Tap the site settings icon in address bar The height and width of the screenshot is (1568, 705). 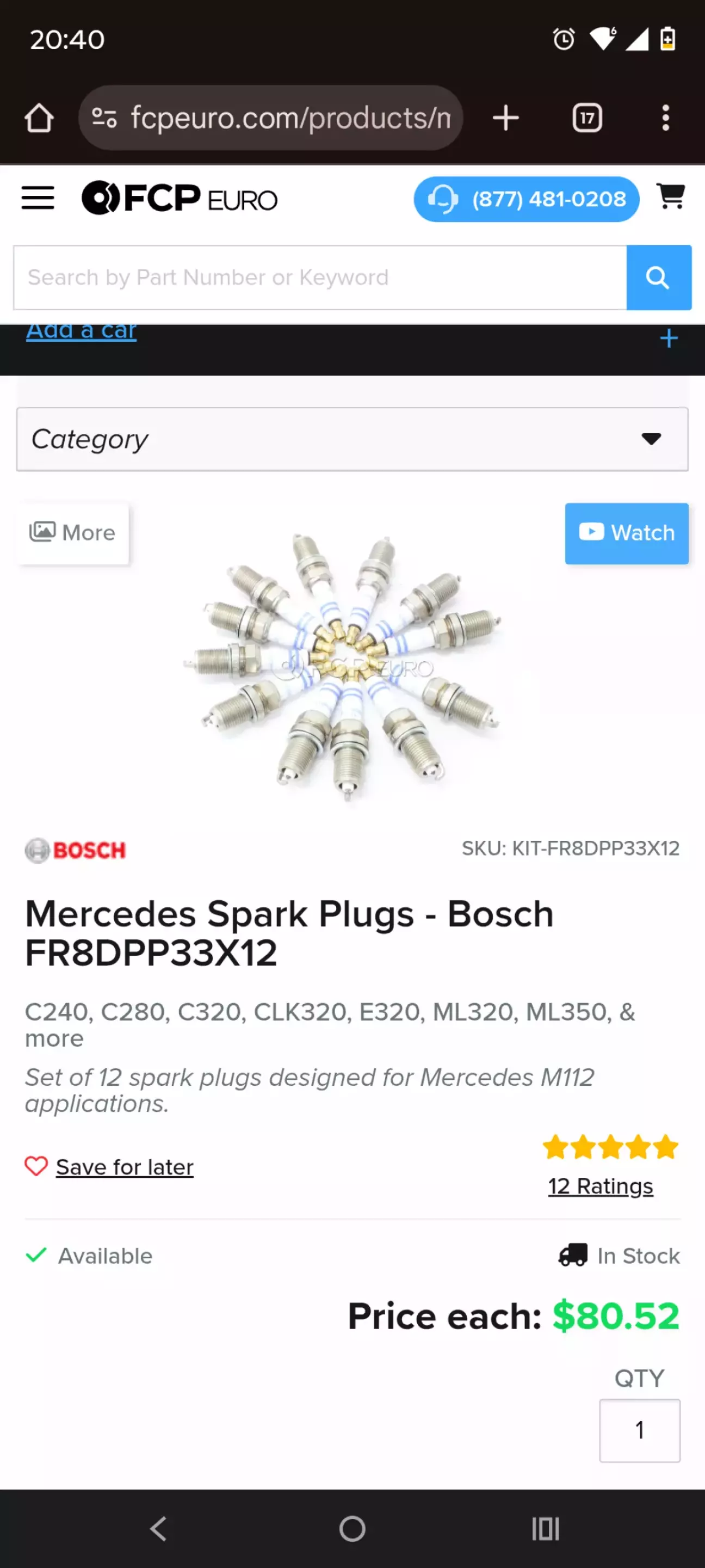(x=104, y=118)
